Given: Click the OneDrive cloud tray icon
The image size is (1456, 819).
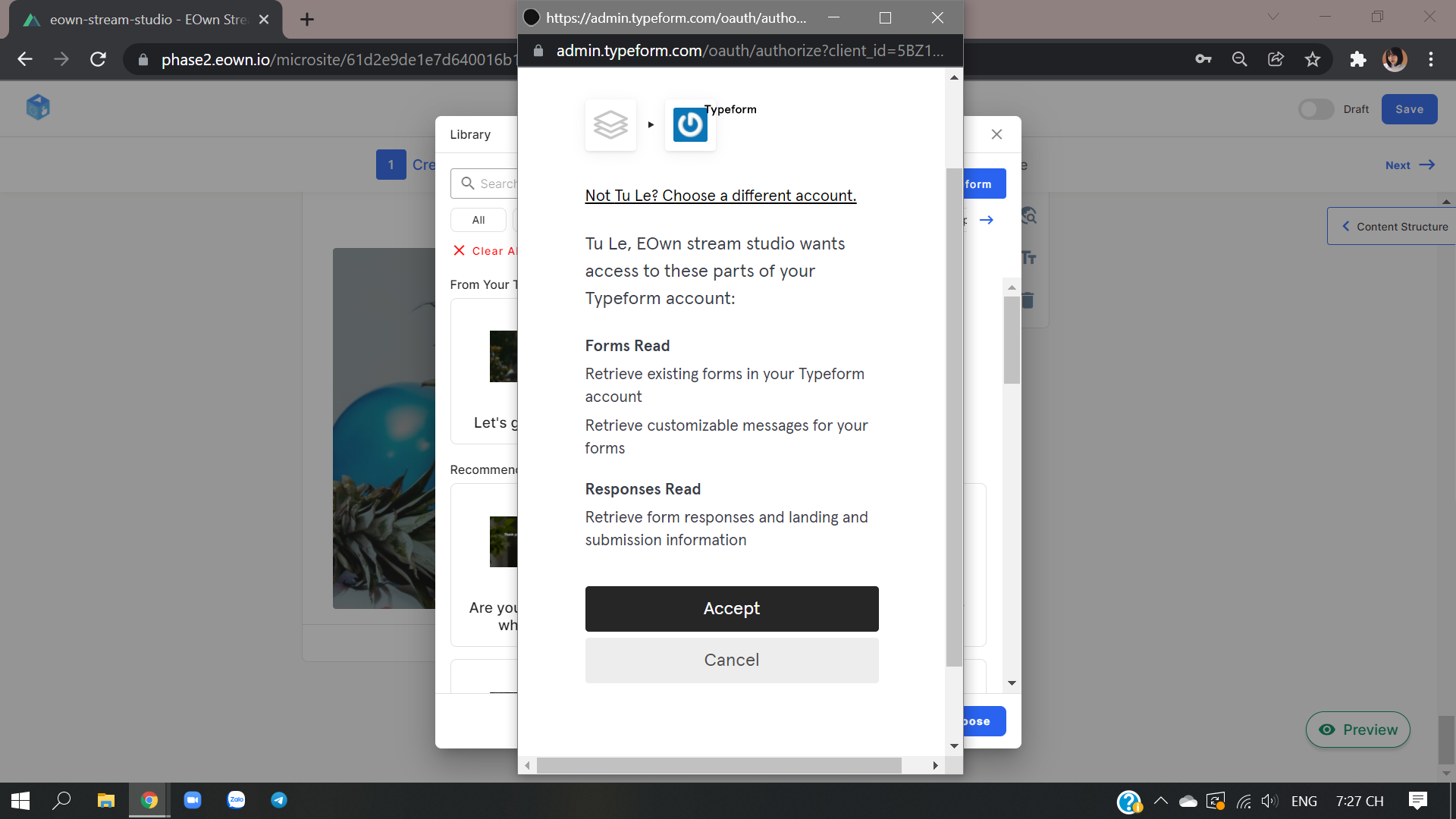Looking at the screenshot, I should pos(1188,801).
